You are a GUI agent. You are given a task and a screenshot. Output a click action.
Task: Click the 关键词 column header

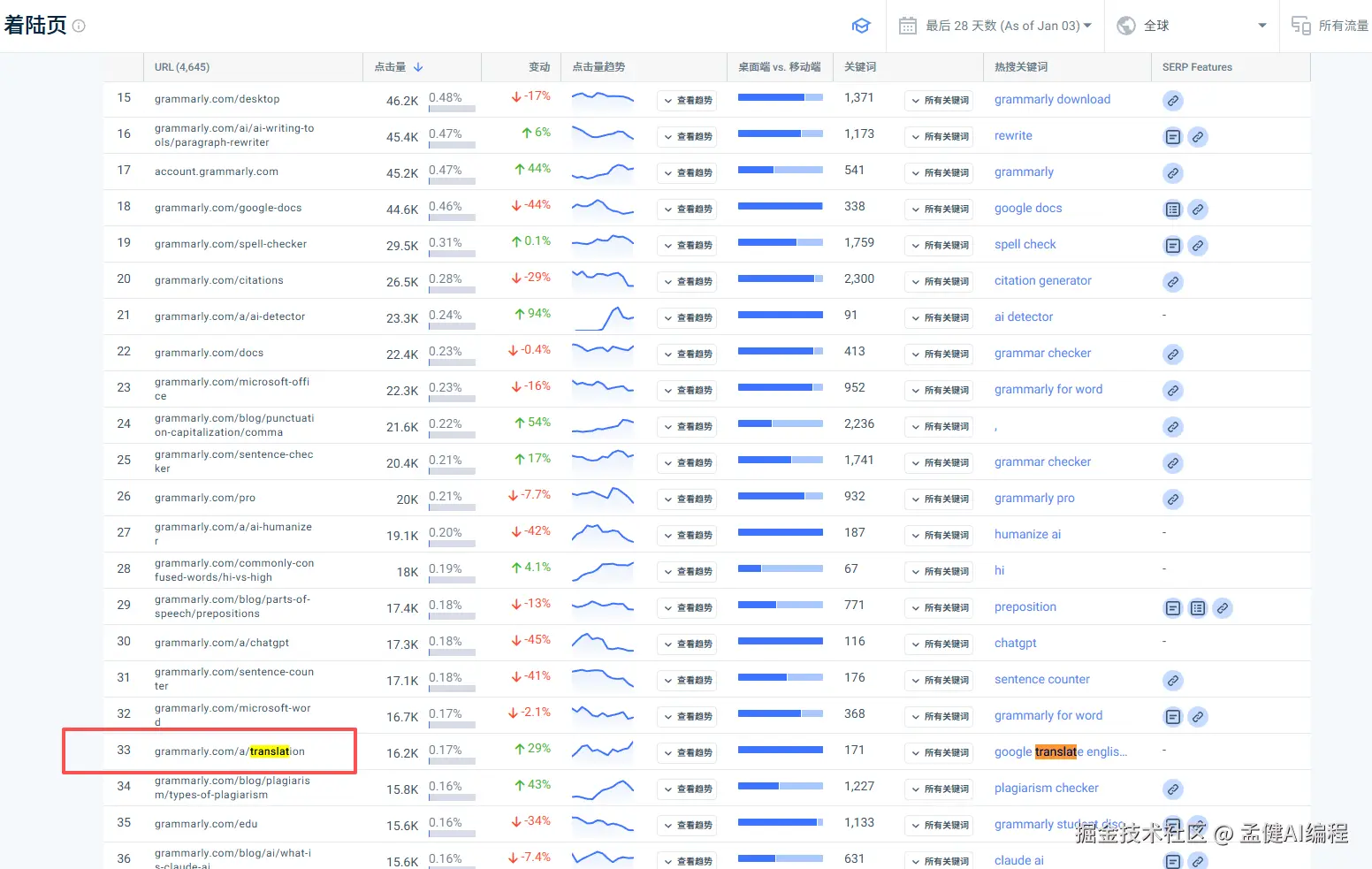(x=860, y=67)
